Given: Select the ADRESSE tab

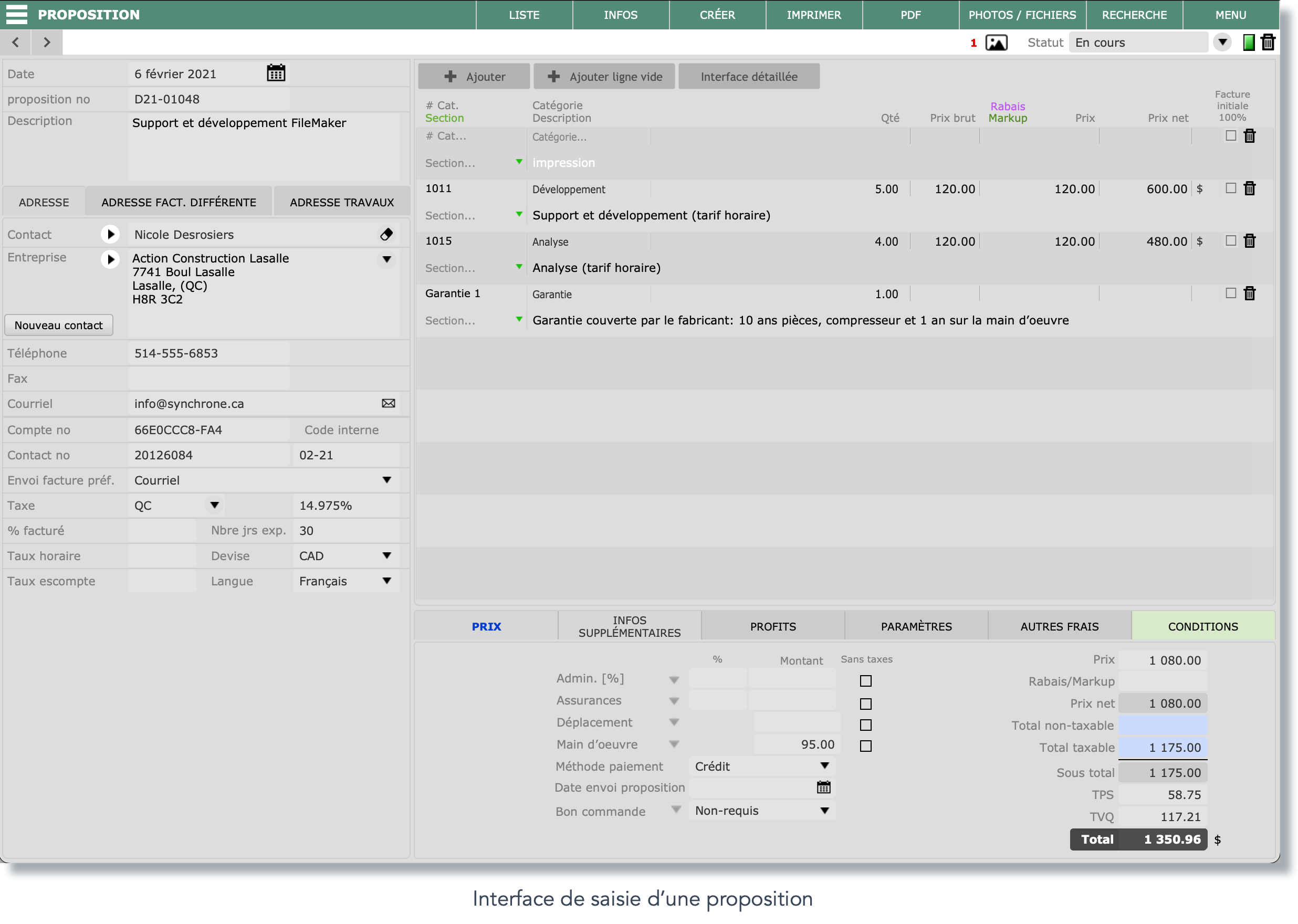Looking at the screenshot, I should click(x=44, y=202).
